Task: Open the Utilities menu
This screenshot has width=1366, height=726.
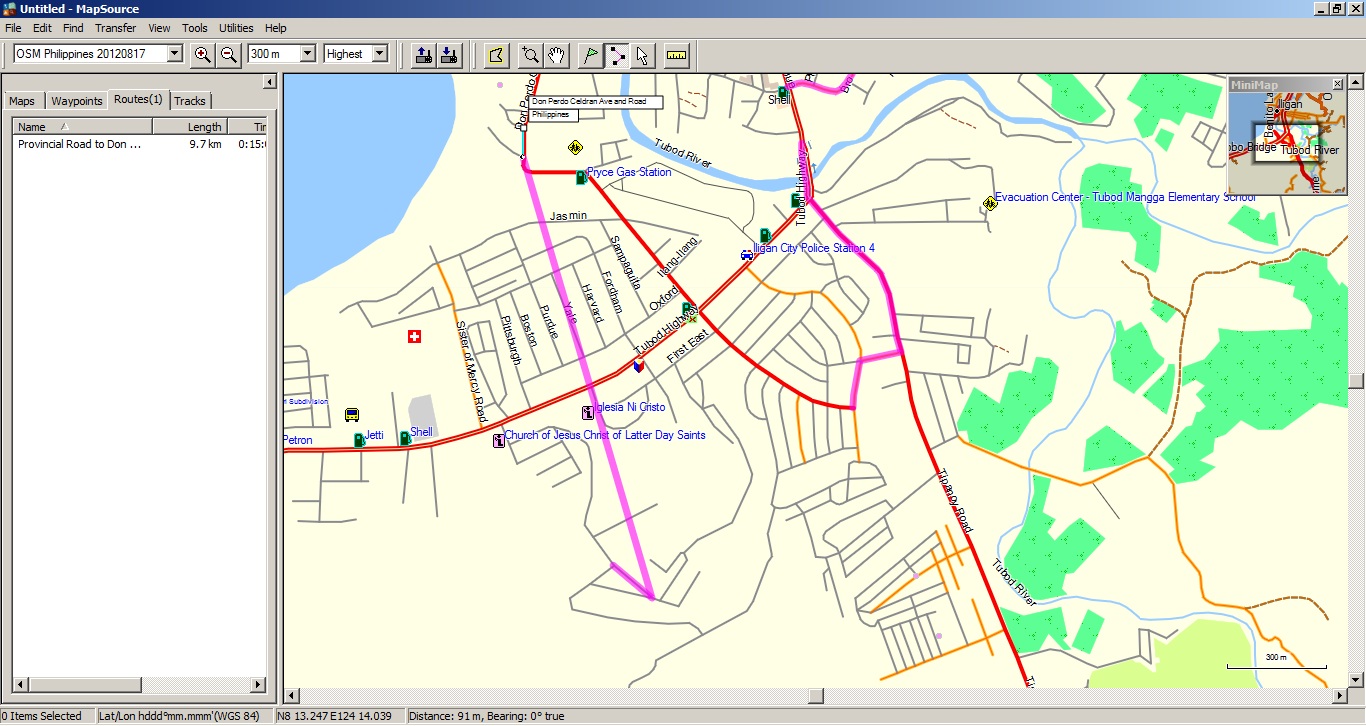Action: click(236, 28)
